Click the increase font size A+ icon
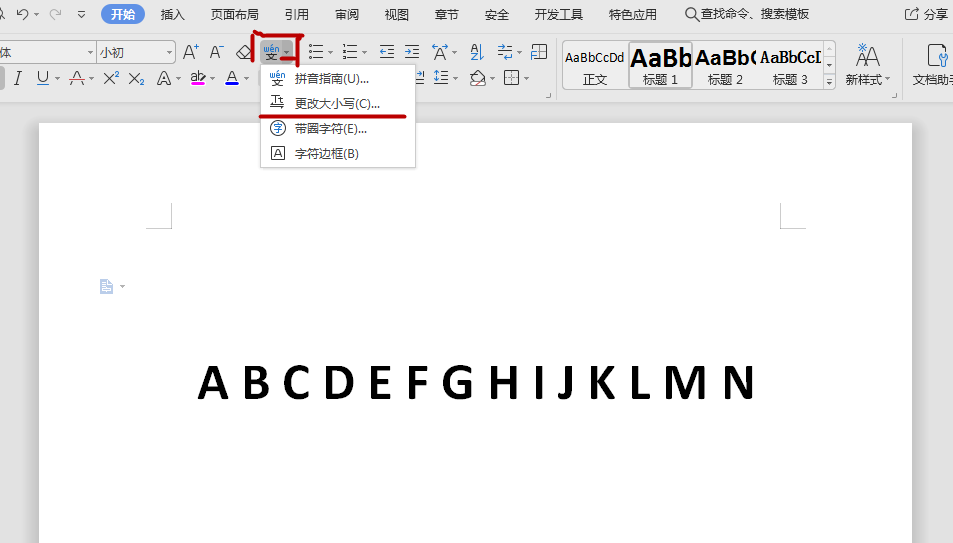The width and height of the screenshot is (953, 543). (x=190, y=52)
